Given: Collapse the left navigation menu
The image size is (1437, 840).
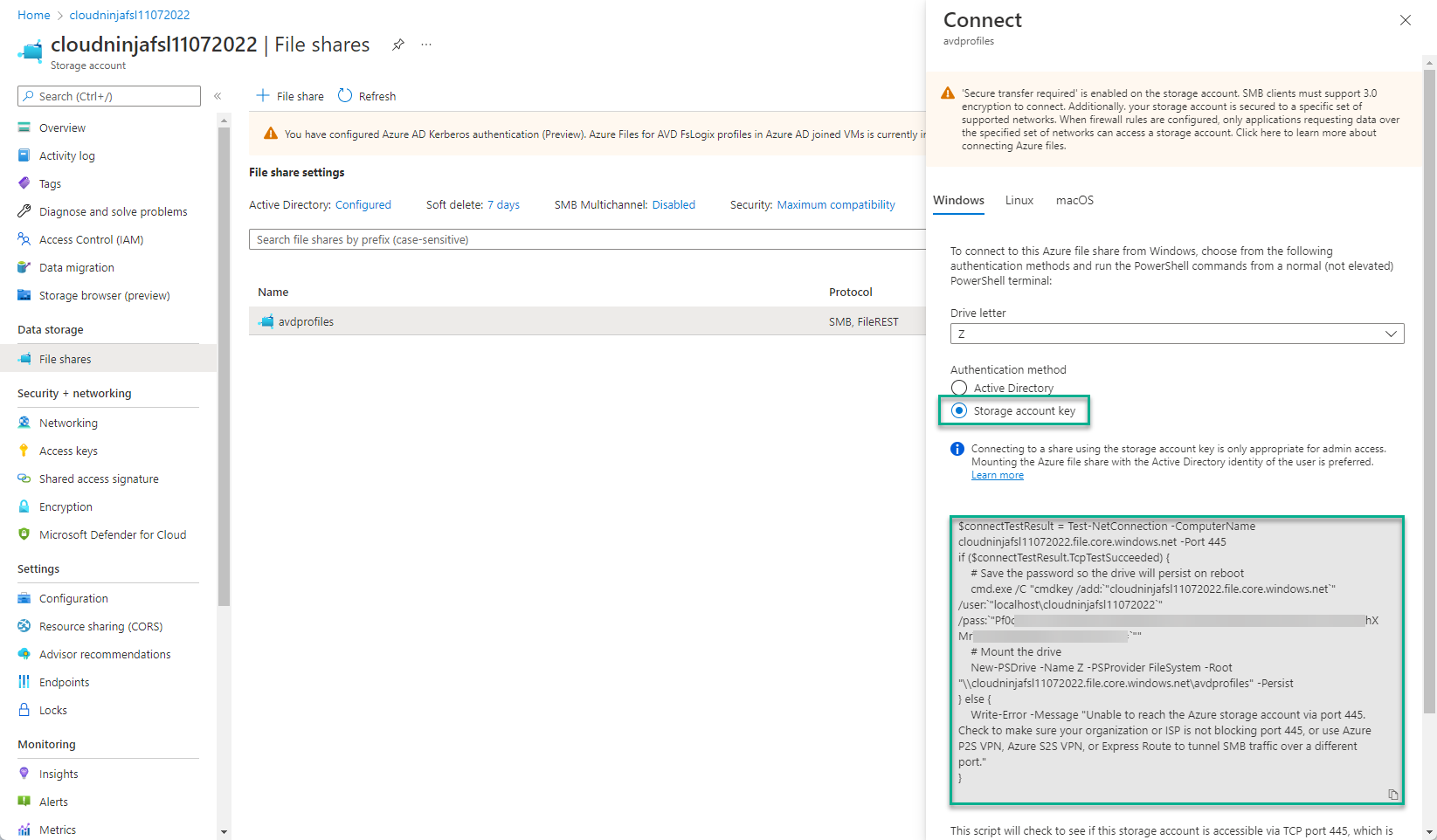Looking at the screenshot, I should (x=218, y=96).
